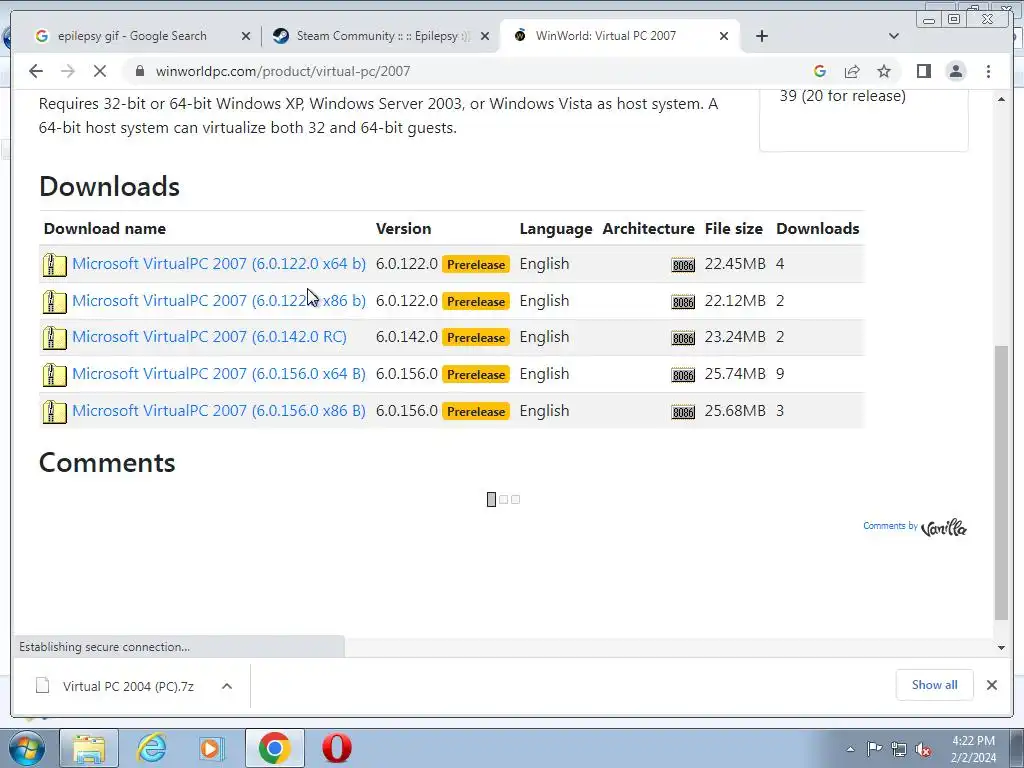1024x768 pixels.
Task: Click the 8086 chip icon in the 22.12MB row
Action: (x=683, y=302)
